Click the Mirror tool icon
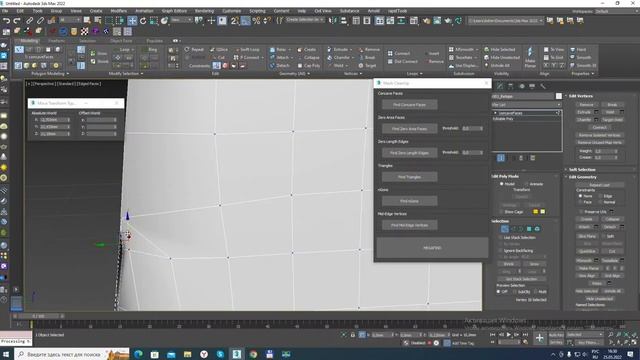The width and height of the screenshot is (640, 360). coord(333,20)
